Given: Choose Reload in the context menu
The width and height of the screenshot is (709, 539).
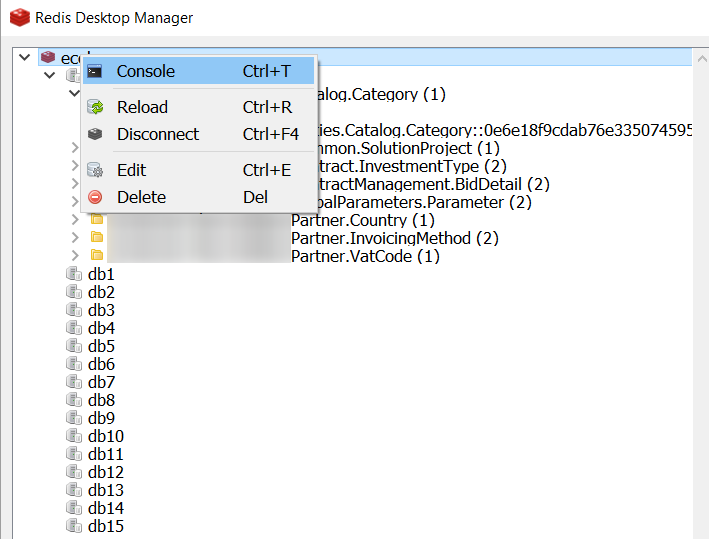Looking at the screenshot, I should pos(198,107).
